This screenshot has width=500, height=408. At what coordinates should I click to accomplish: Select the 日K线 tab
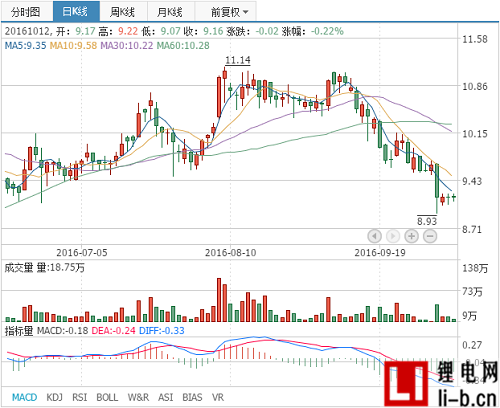tap(76, 12)
